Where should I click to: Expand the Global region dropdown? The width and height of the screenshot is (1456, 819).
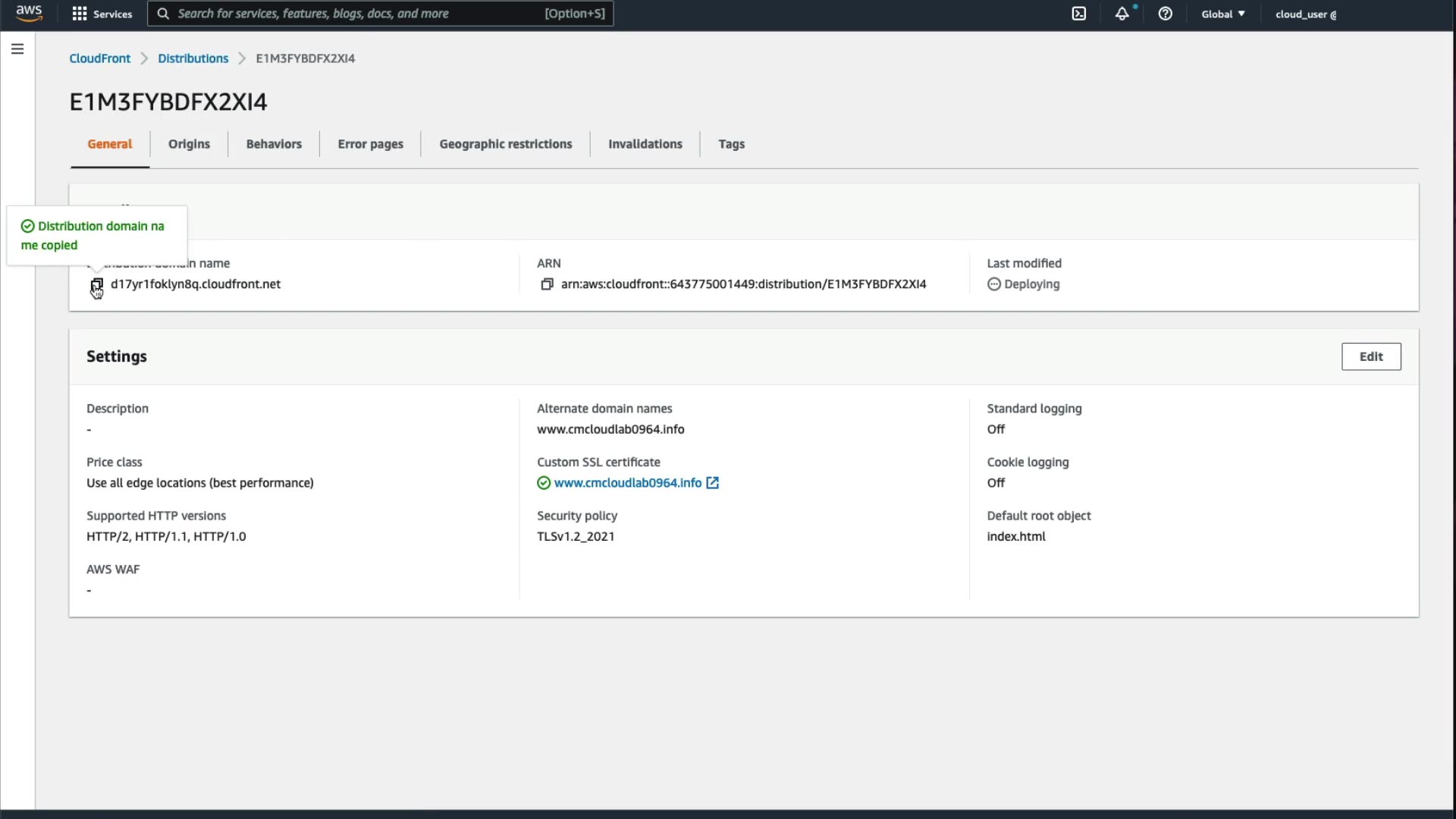tap(1222, 14)
